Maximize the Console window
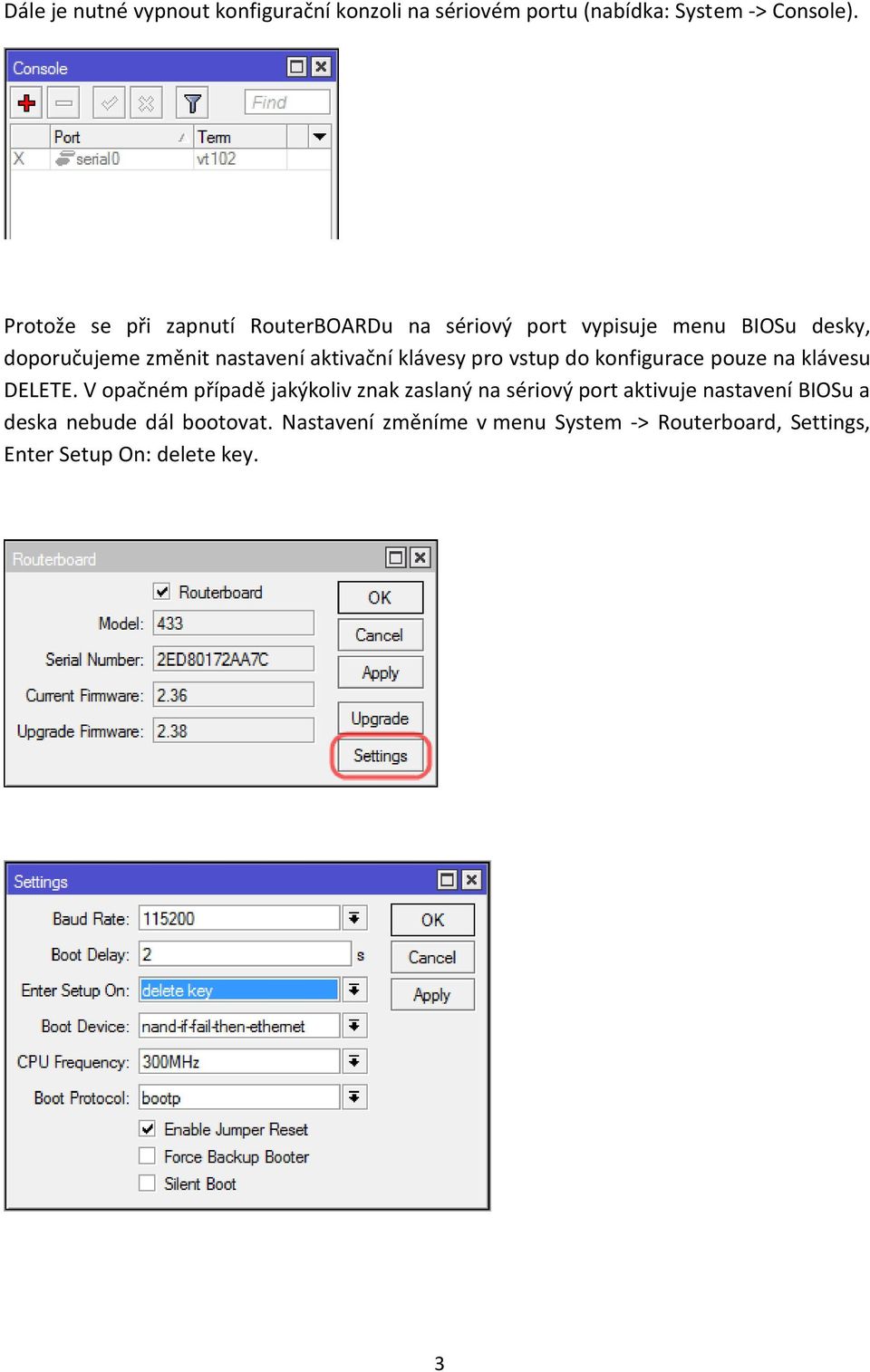The height and width of the screenshot is (1372, 870). point(296,67)
